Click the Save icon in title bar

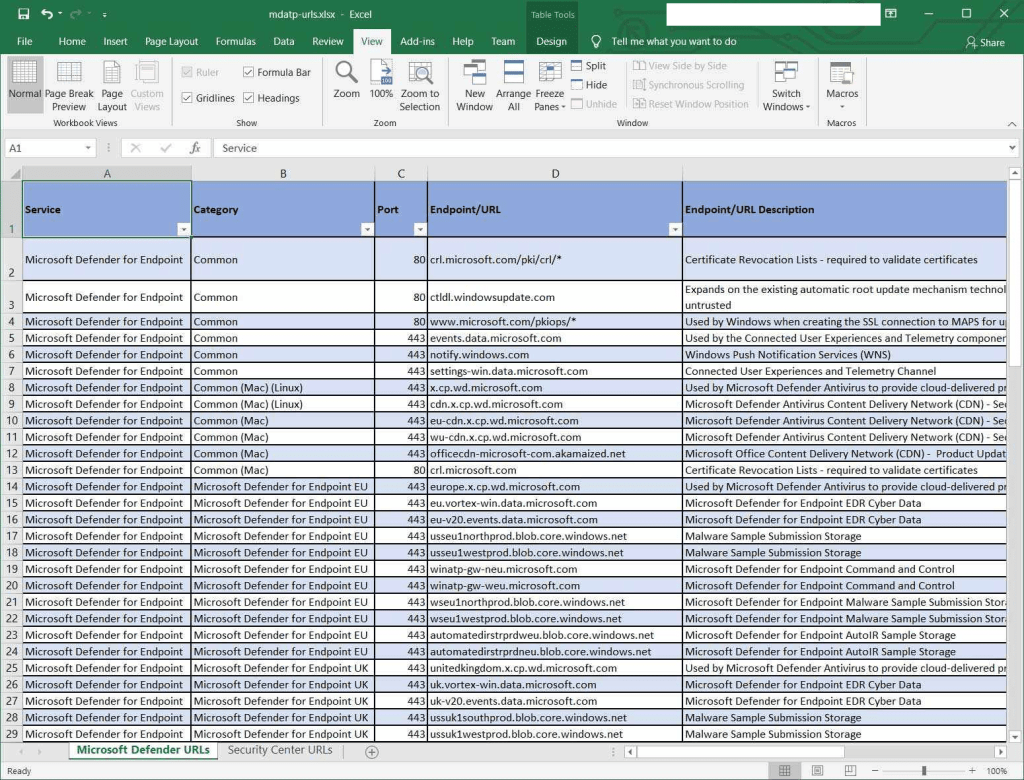click(x=22, y=14)
